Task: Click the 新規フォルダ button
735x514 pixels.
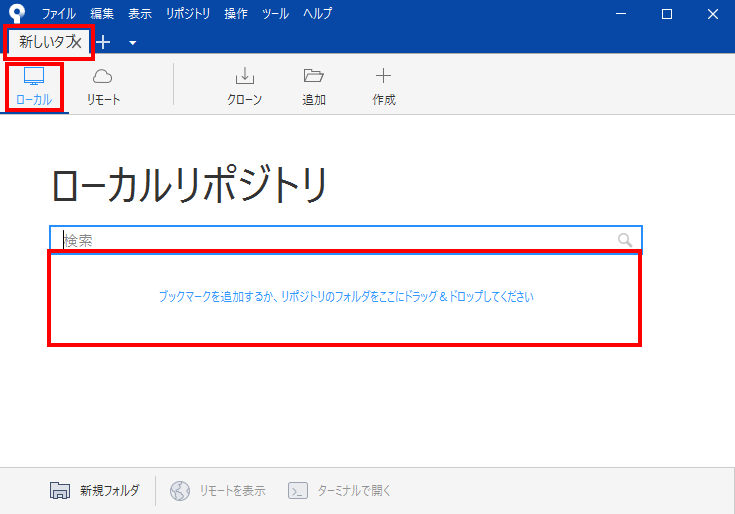Action: coord(95,491)
